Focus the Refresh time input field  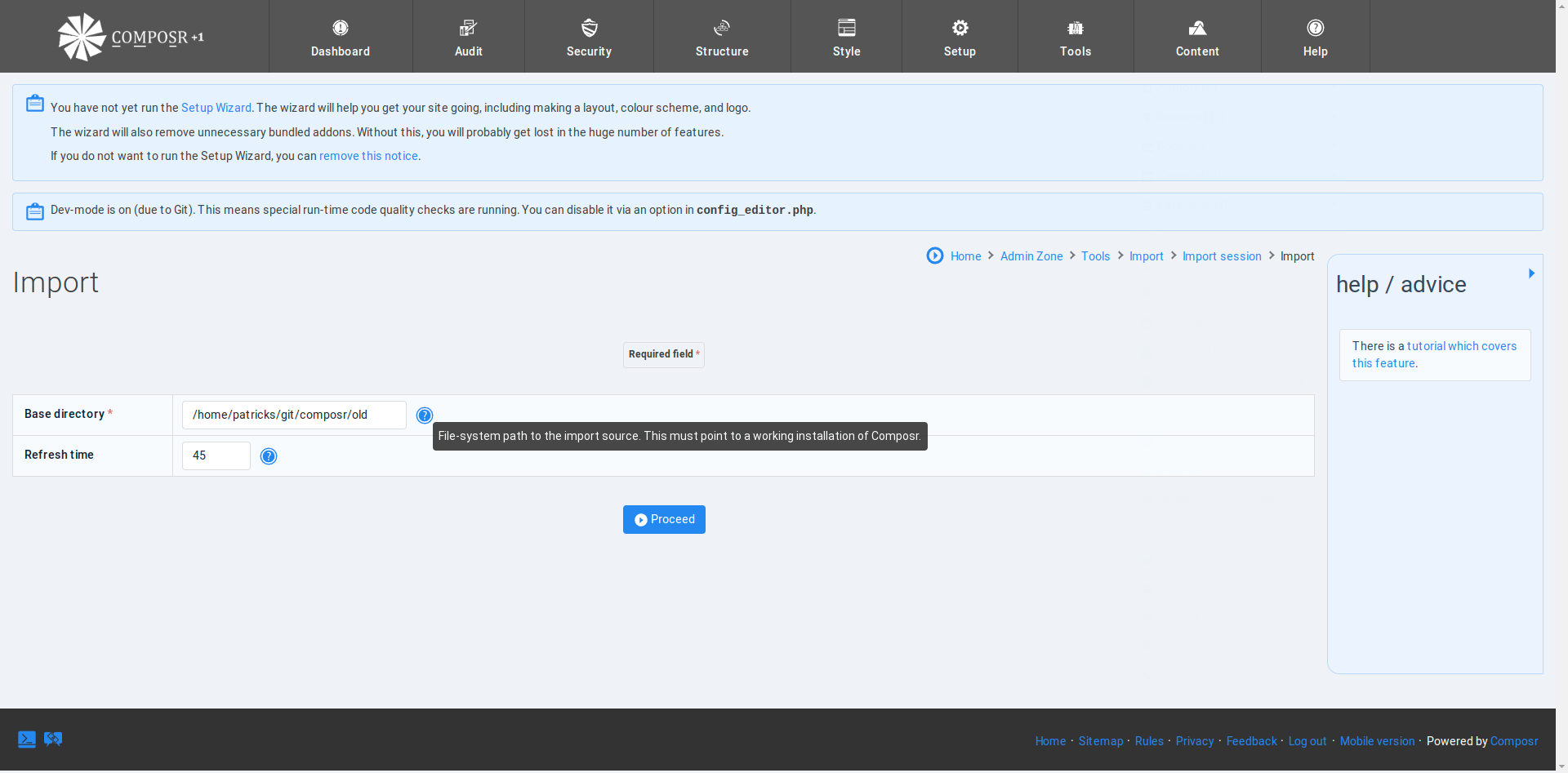(216, 455)
